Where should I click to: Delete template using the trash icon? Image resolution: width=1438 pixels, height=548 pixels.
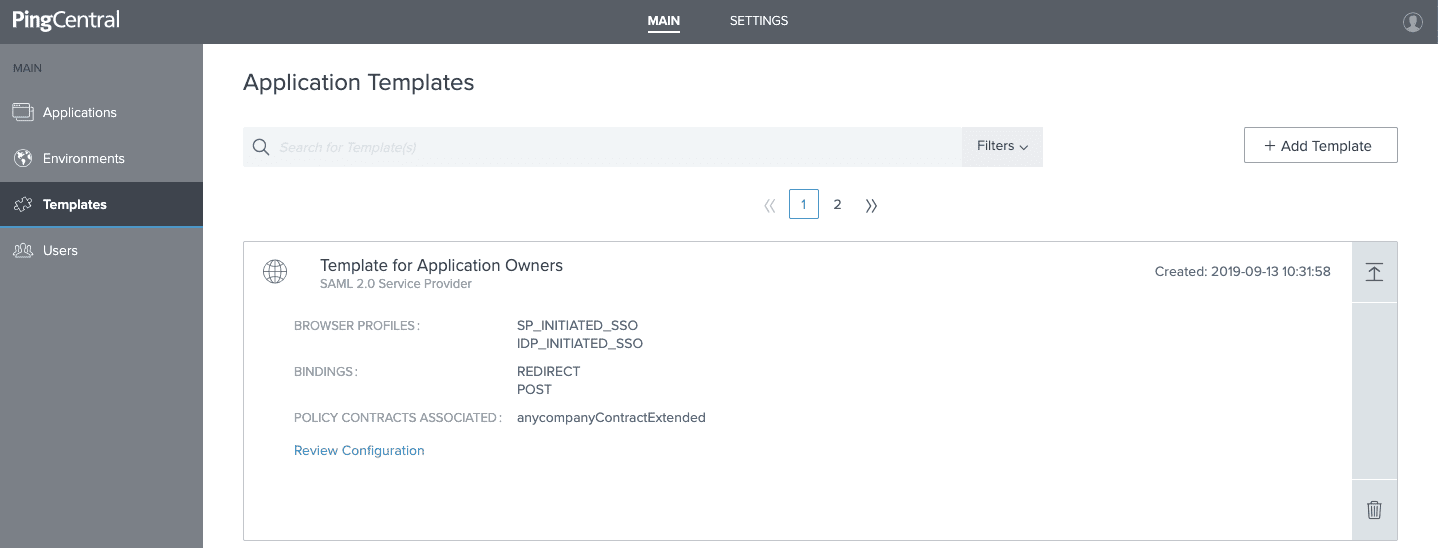pyautogui.click(x=1374, y=510)
